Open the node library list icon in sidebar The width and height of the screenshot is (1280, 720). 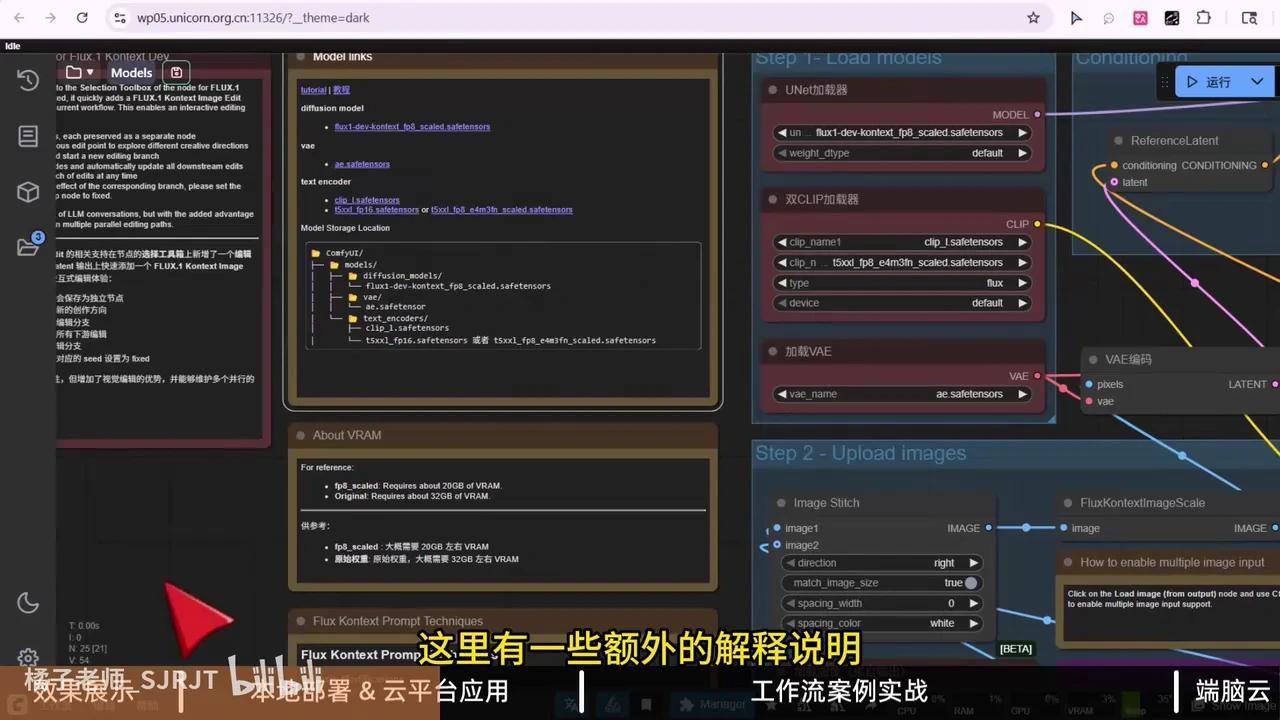click(x=28, y=136)
